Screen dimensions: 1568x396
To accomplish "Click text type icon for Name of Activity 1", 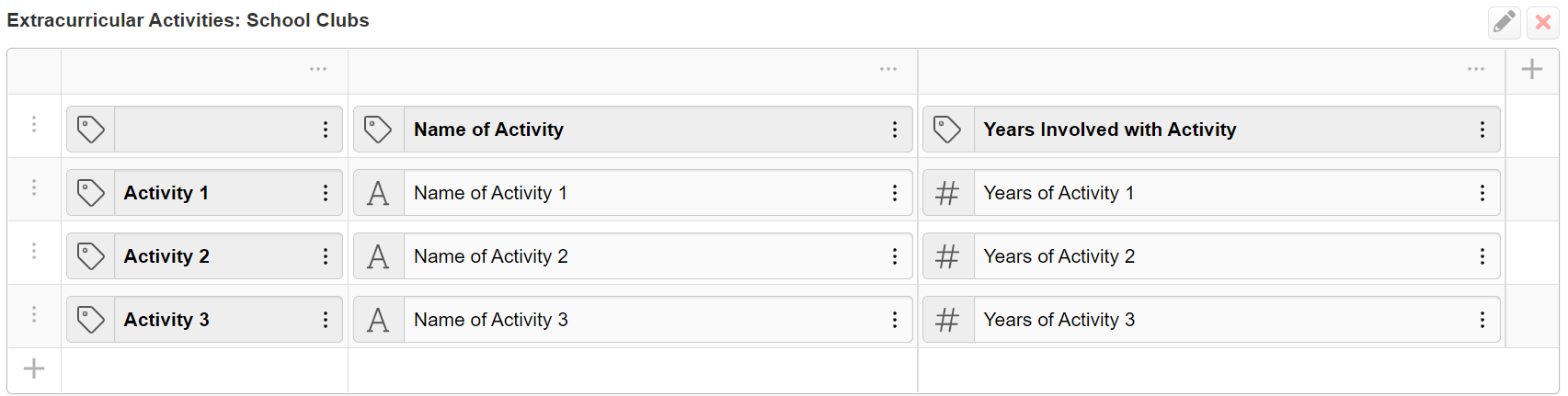I will pos(378,193).
